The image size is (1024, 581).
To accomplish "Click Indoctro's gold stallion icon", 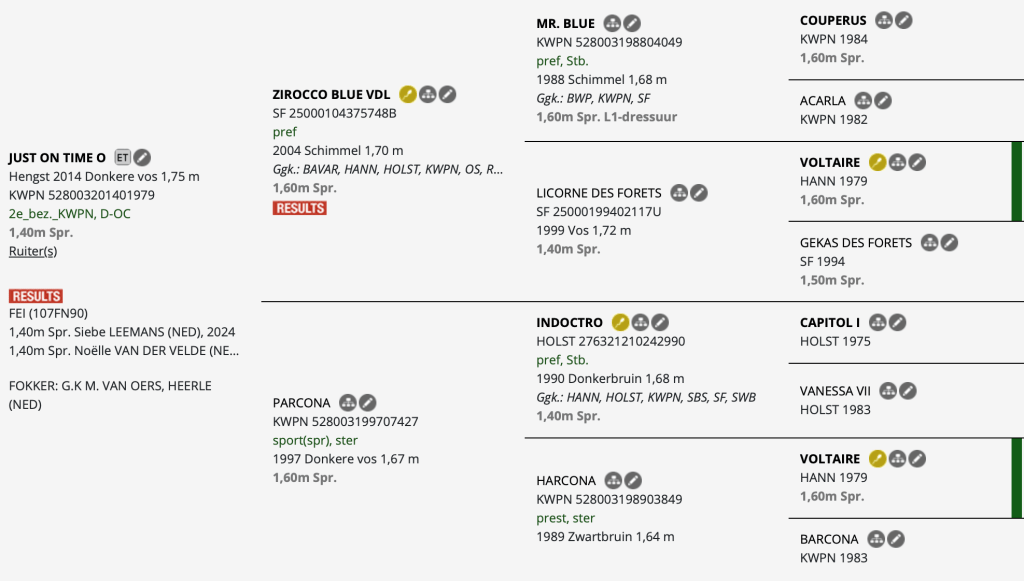I will coord(620,322).
